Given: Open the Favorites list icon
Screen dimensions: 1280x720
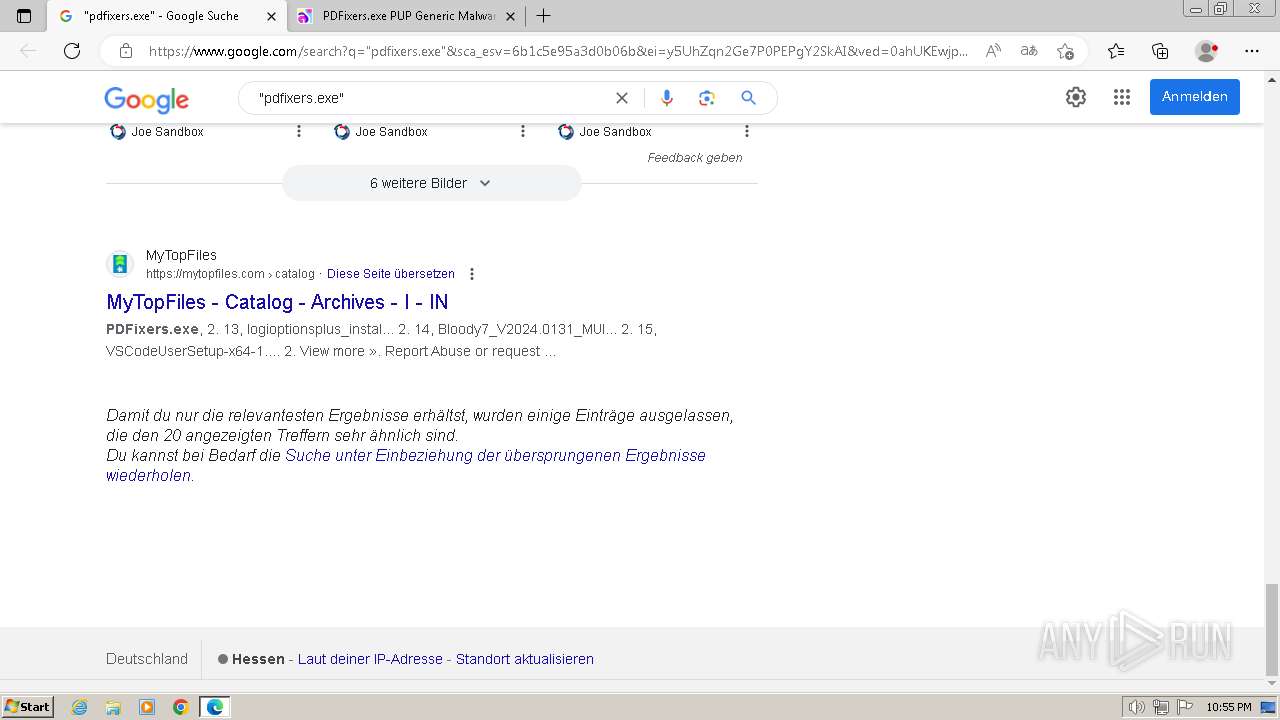Looking at the screenshot, I should 1116,51.
